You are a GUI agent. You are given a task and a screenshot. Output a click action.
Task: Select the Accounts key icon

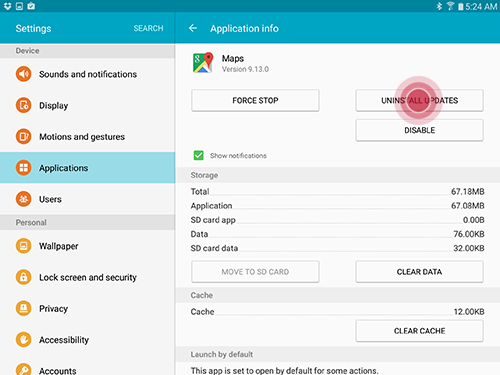point(24,369)
